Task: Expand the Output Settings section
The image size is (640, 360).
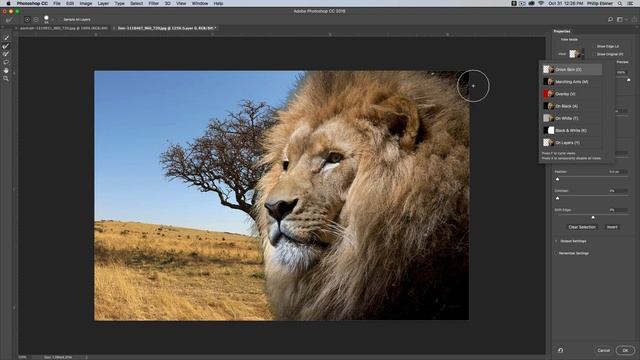Action: pyautogui.click(x=556, y=241)
